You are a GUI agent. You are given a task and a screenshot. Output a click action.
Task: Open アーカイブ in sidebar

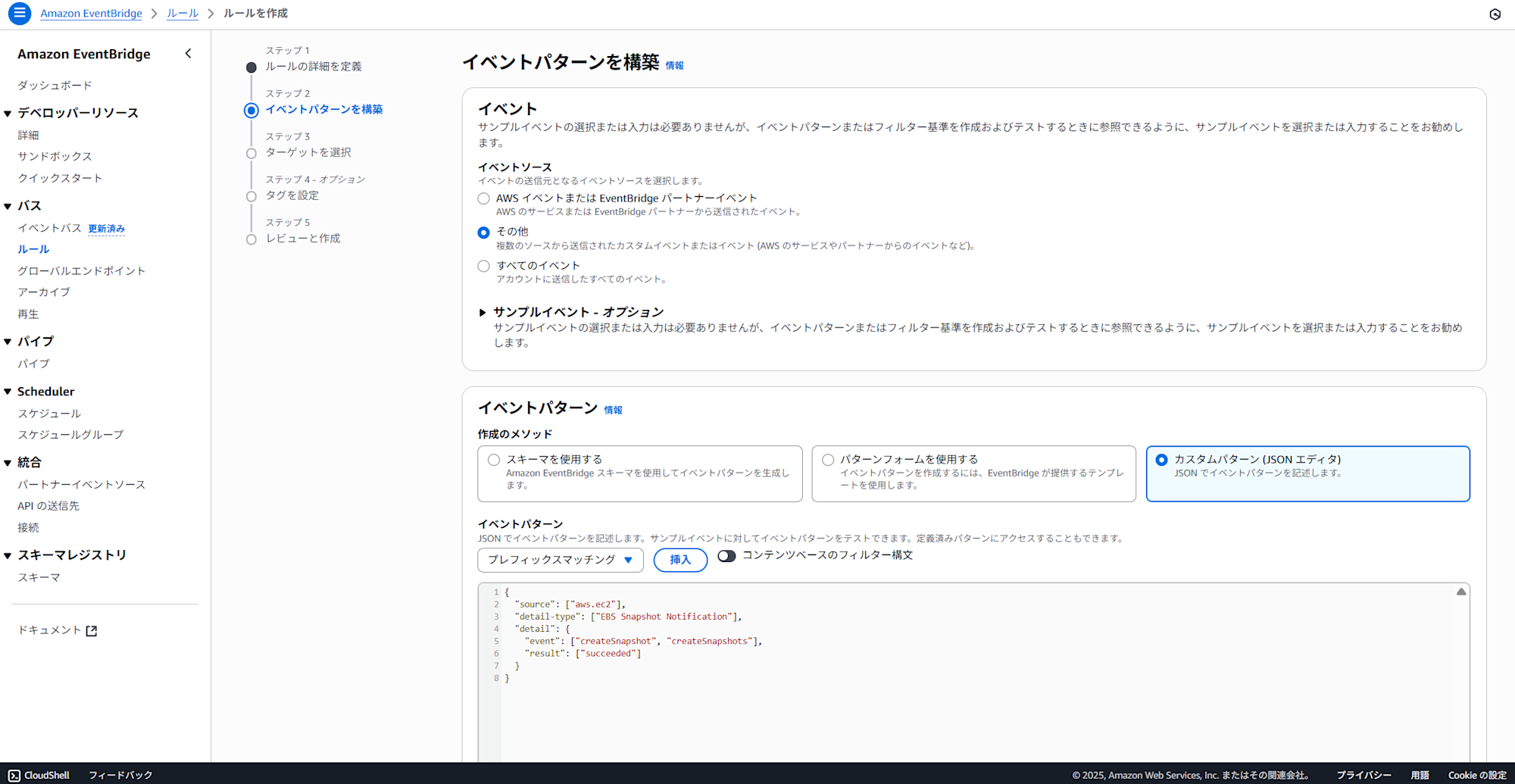pos(44,292)
